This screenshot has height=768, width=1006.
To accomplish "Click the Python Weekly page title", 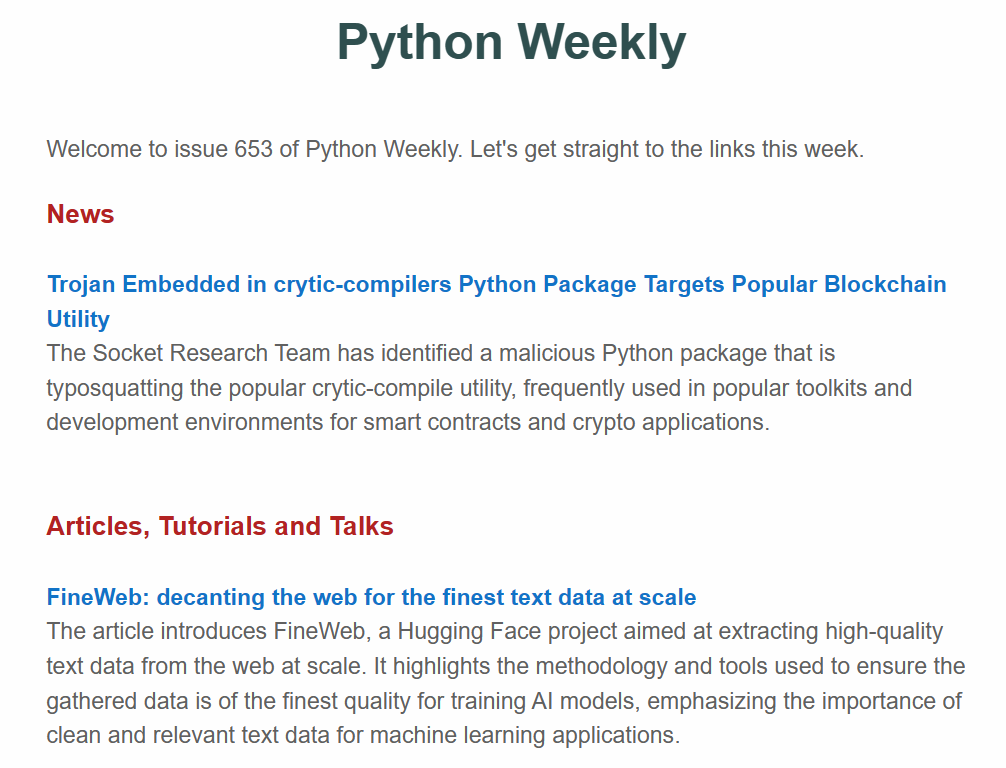I will point(511,42).
